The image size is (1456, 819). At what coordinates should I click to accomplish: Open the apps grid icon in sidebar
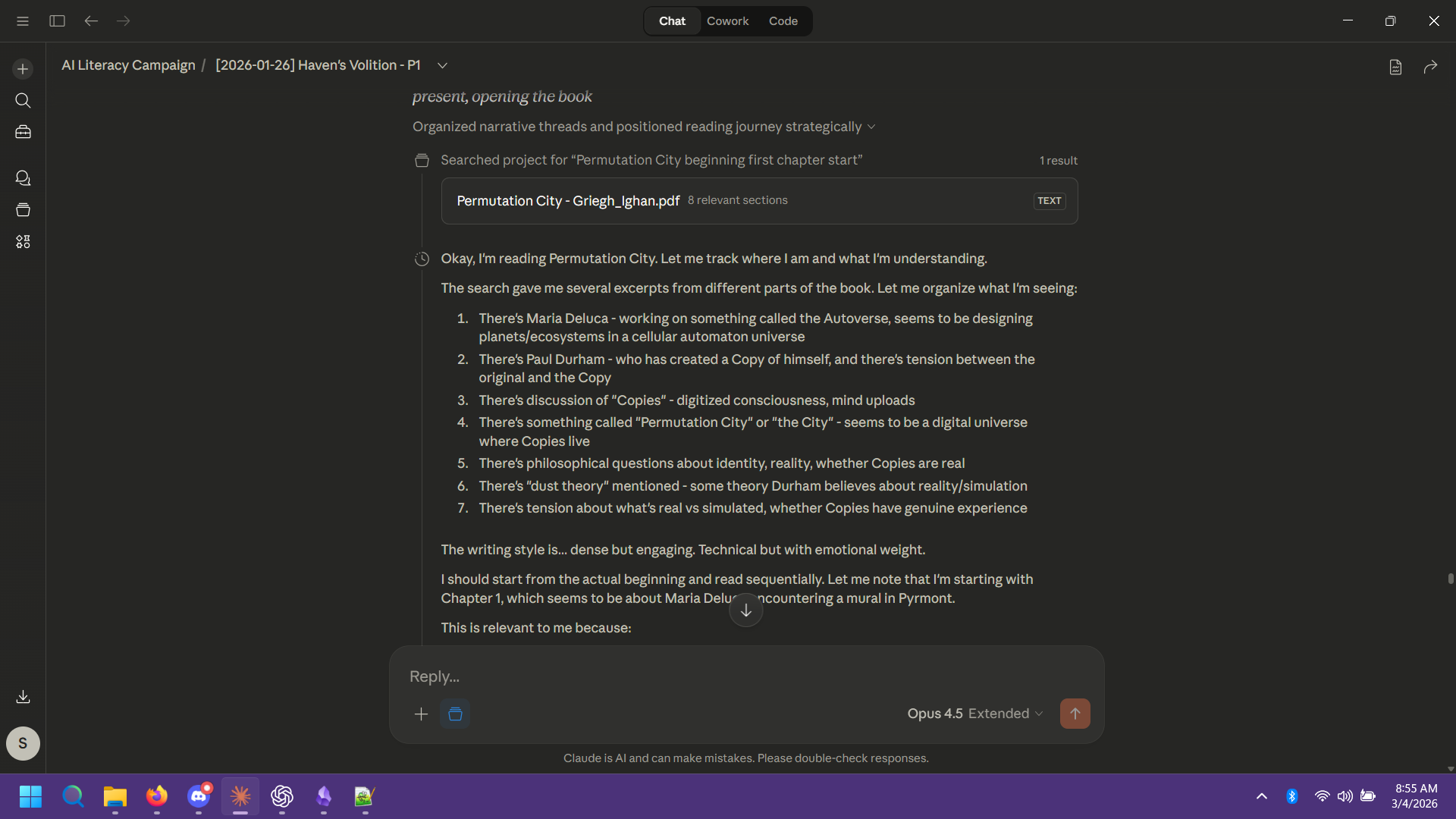[23, 242]
